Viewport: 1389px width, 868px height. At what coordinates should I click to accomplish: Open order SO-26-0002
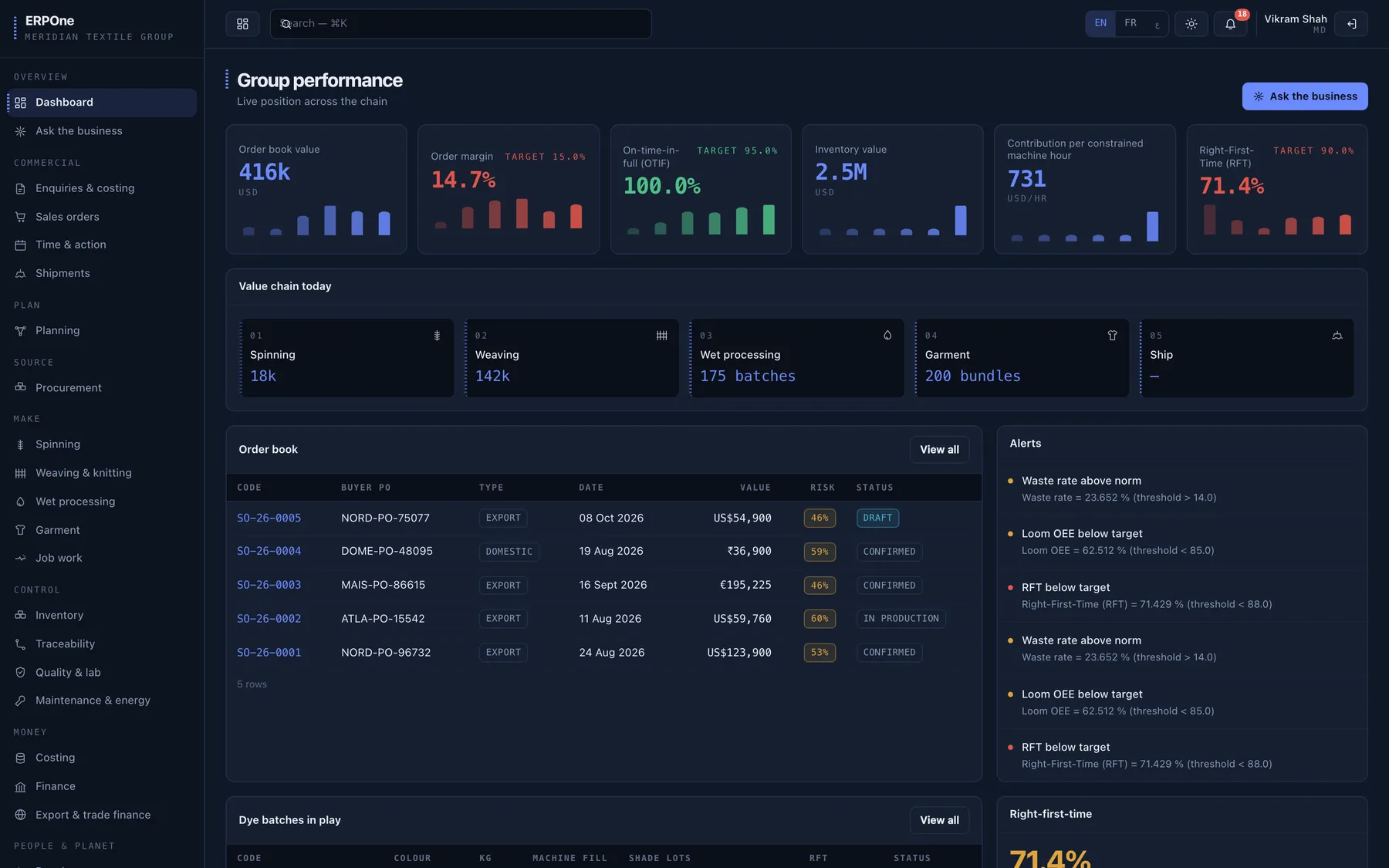[269, 619]
